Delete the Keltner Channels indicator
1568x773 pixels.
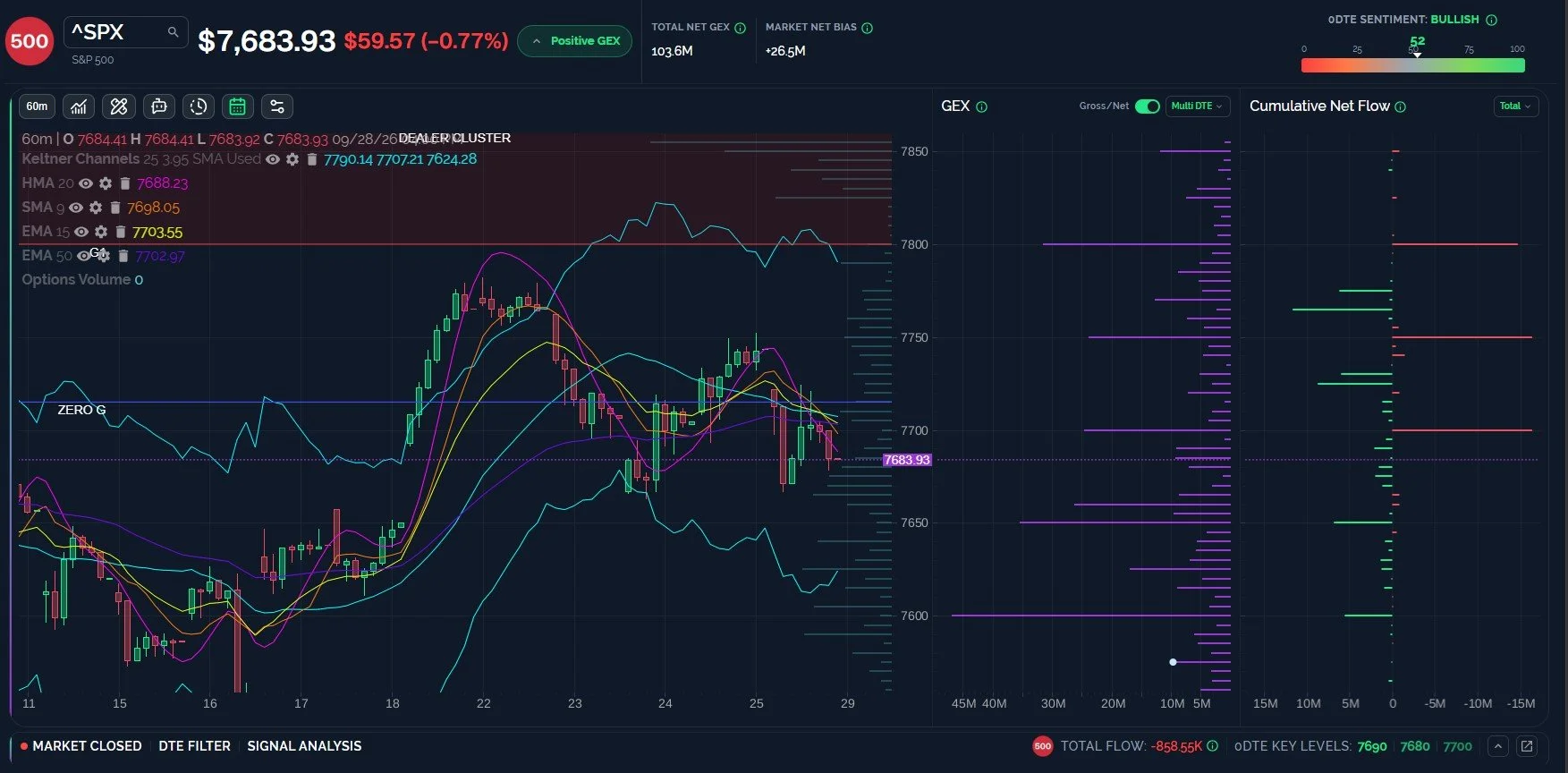pyautogui.click(x=312, y=159)
